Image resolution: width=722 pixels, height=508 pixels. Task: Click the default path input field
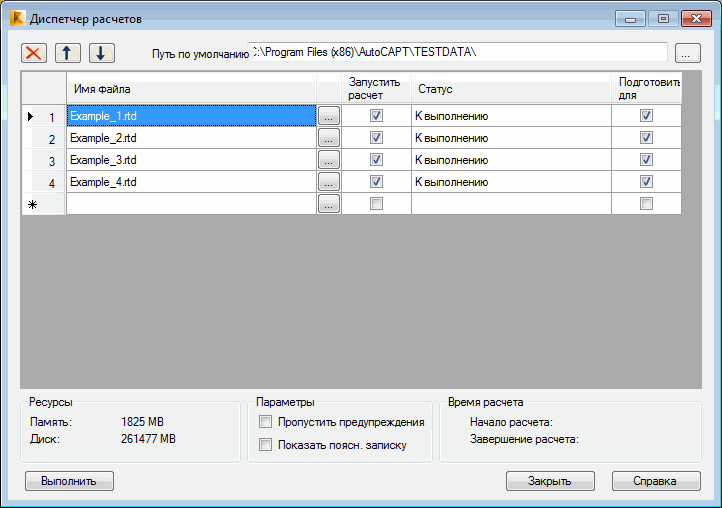click(x=457, y=52)
